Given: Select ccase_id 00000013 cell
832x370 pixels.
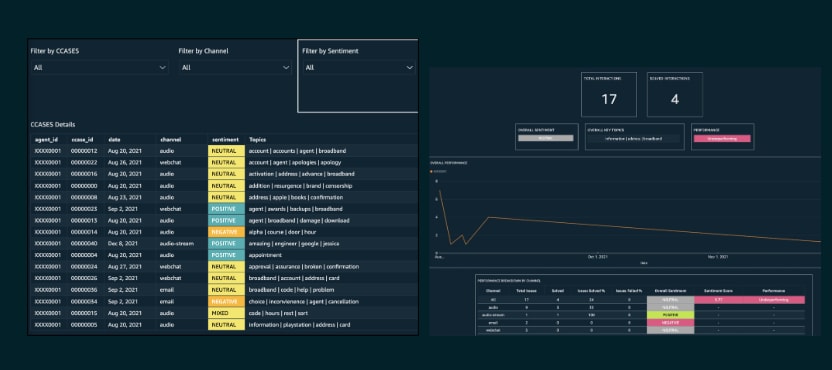Looking at the screenshot, I should (84, 220).
